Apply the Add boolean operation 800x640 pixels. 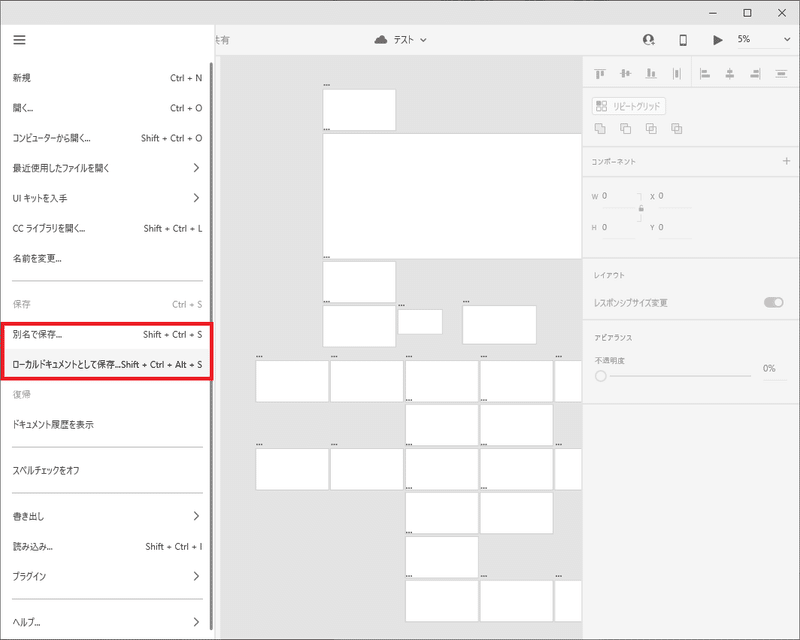click(x=600, y=129)
